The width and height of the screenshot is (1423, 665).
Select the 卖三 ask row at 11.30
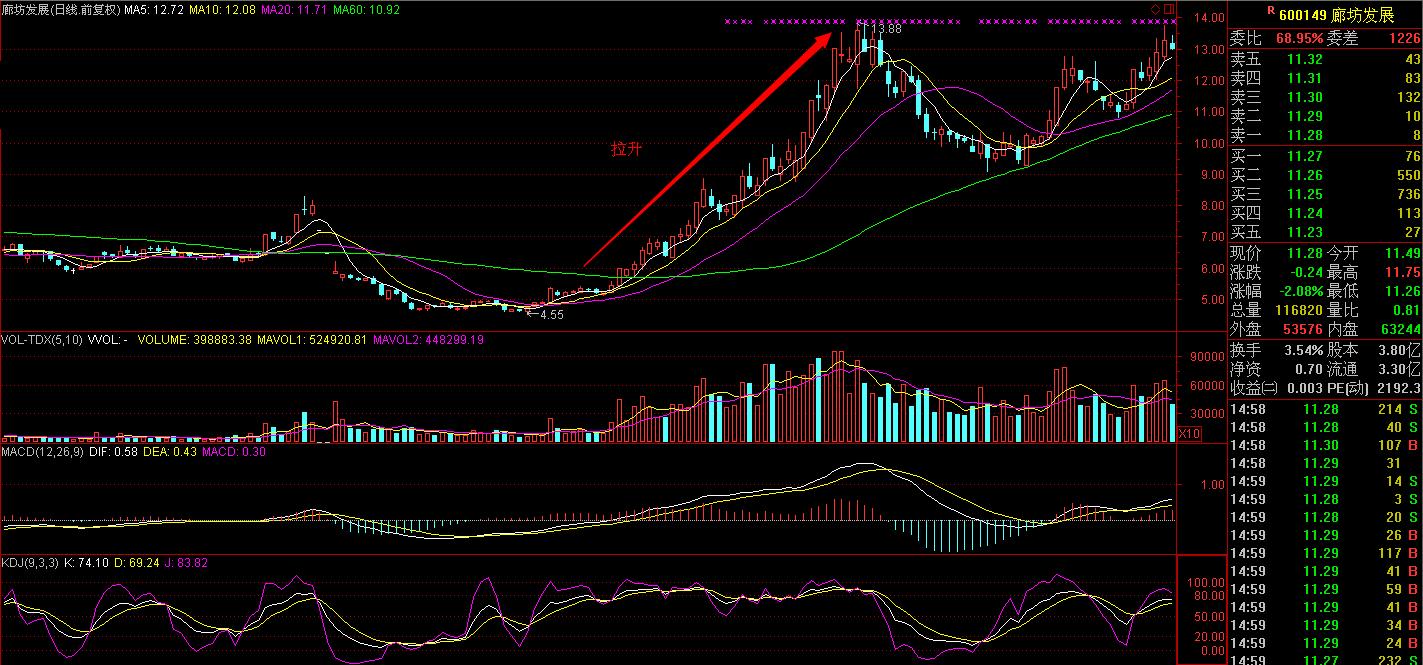click(x=1325, y=98)
